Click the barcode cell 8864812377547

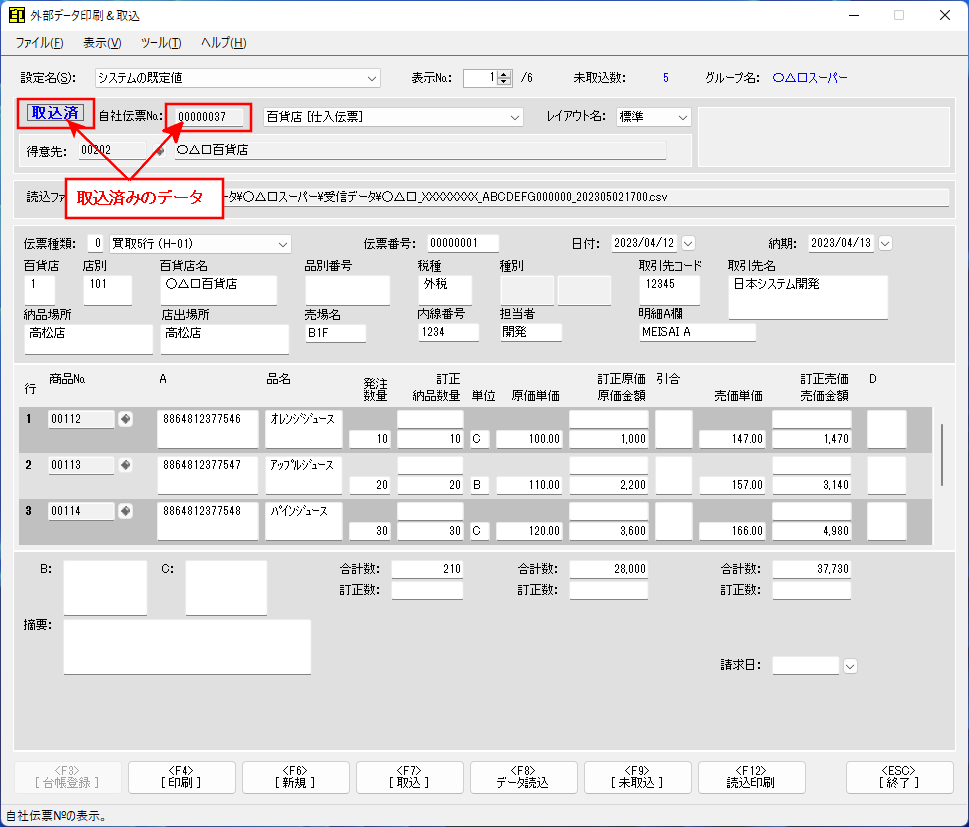tap(208, 475)
